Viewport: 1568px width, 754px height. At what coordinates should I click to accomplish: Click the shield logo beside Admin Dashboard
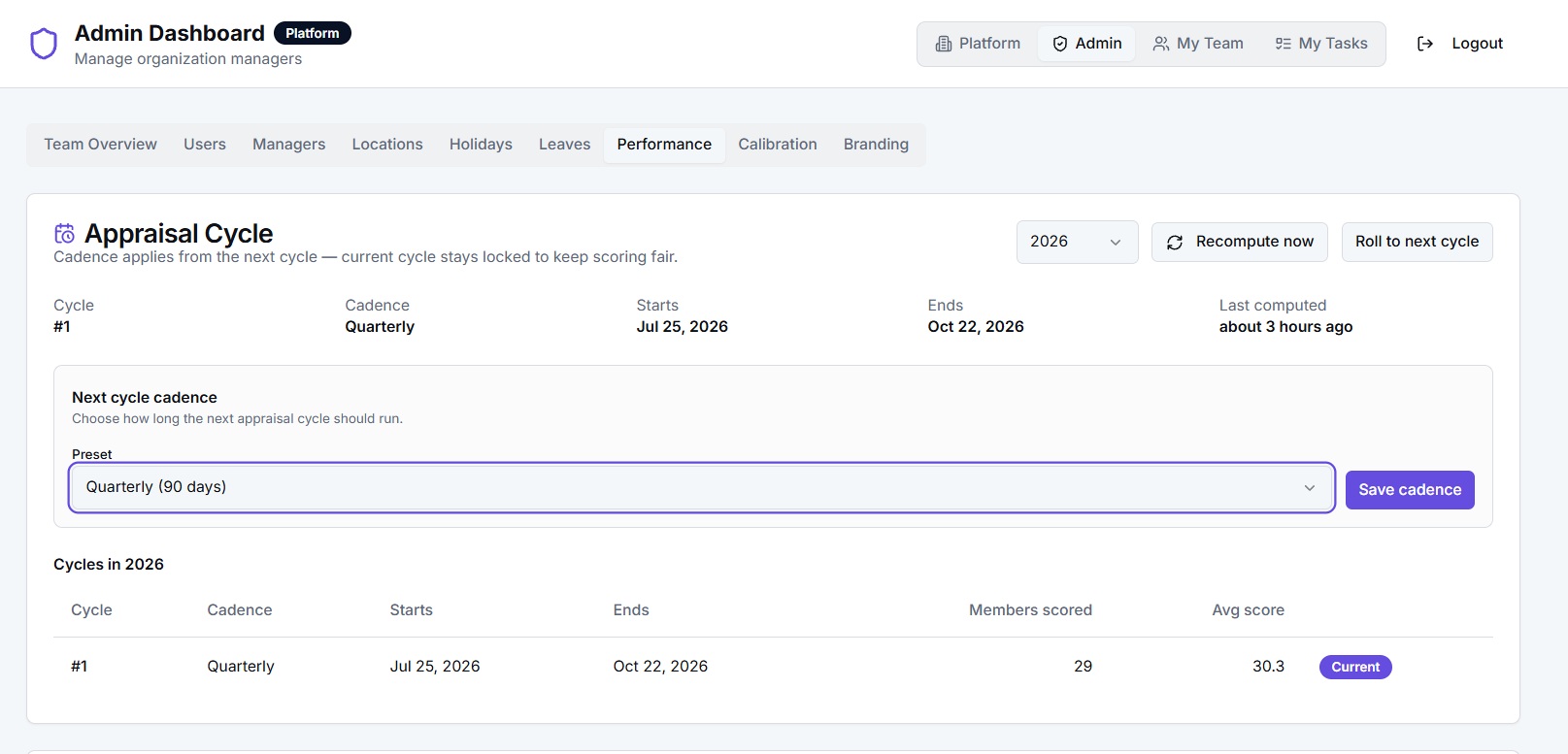44,44
